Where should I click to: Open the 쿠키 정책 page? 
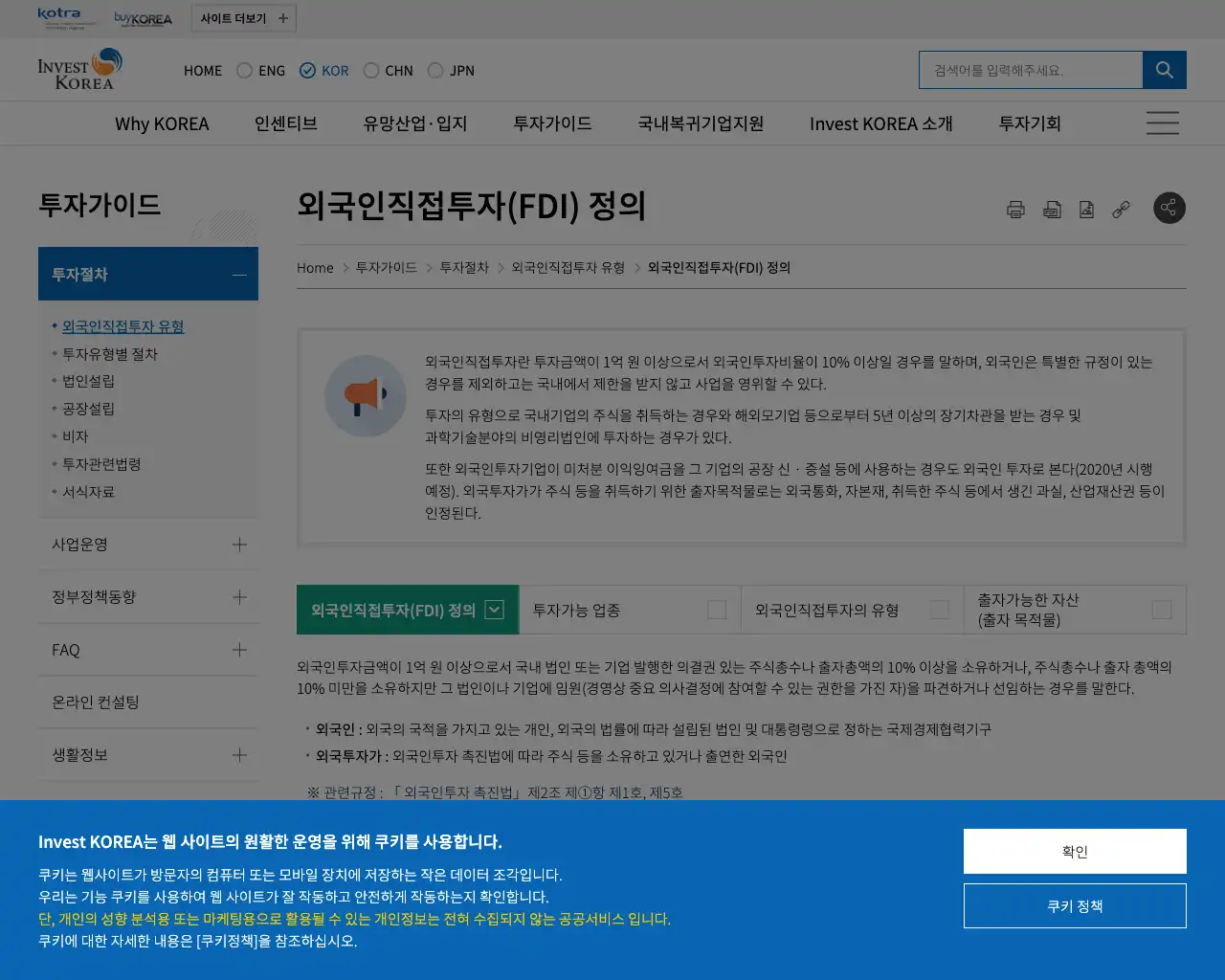coord(1075,905)
